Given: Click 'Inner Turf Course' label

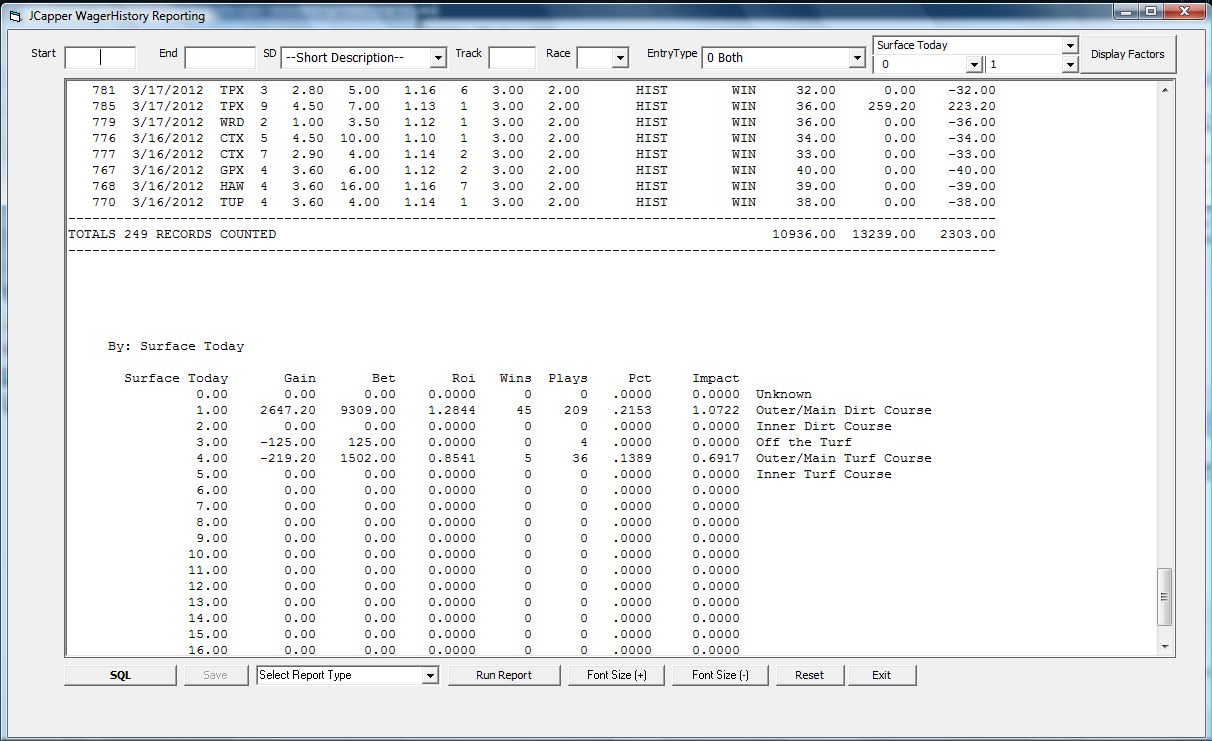Looking at the screenshot, I should [x=823, y=474].
